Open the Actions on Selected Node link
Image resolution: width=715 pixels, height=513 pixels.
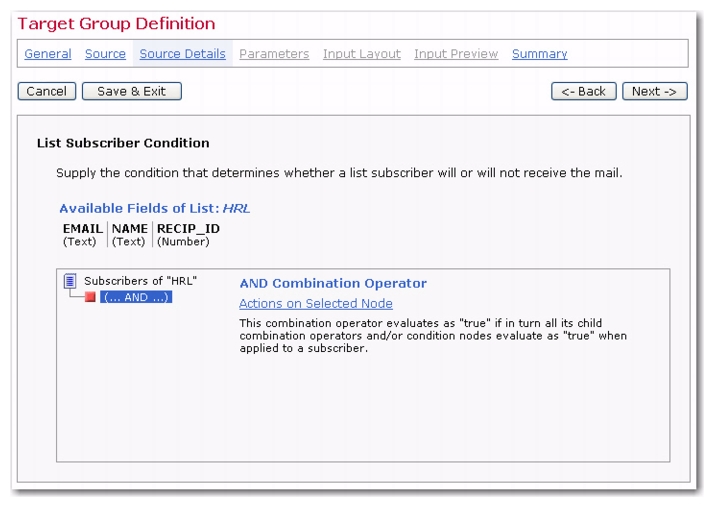point(315,304)
